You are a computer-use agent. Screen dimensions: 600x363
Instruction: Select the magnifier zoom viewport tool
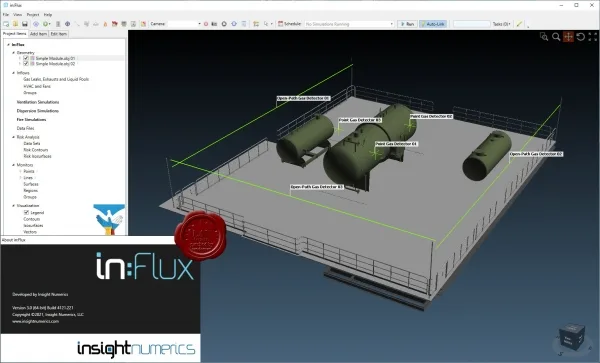click(x=556, y=36)
